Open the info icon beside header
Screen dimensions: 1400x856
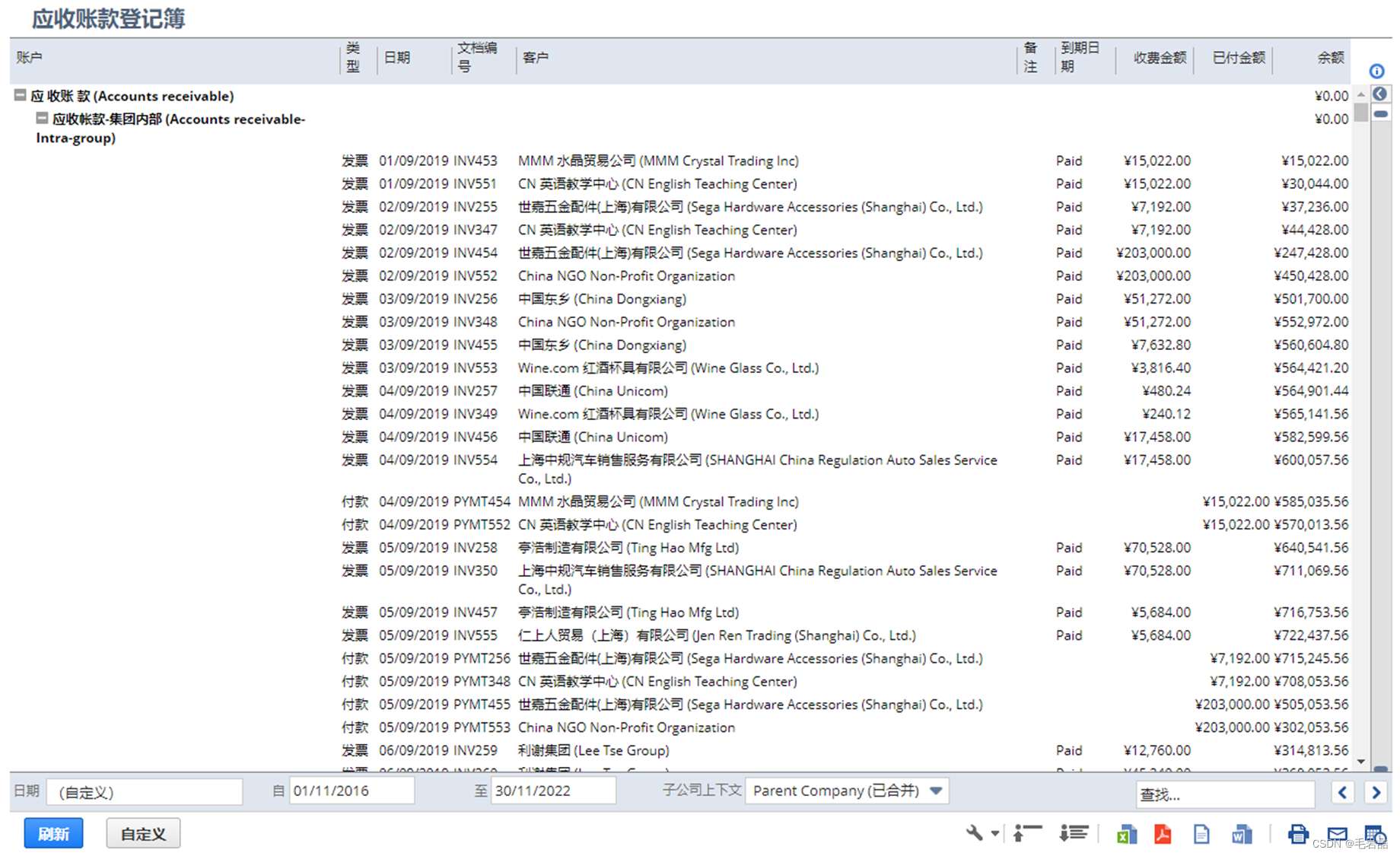[1376, 72]
